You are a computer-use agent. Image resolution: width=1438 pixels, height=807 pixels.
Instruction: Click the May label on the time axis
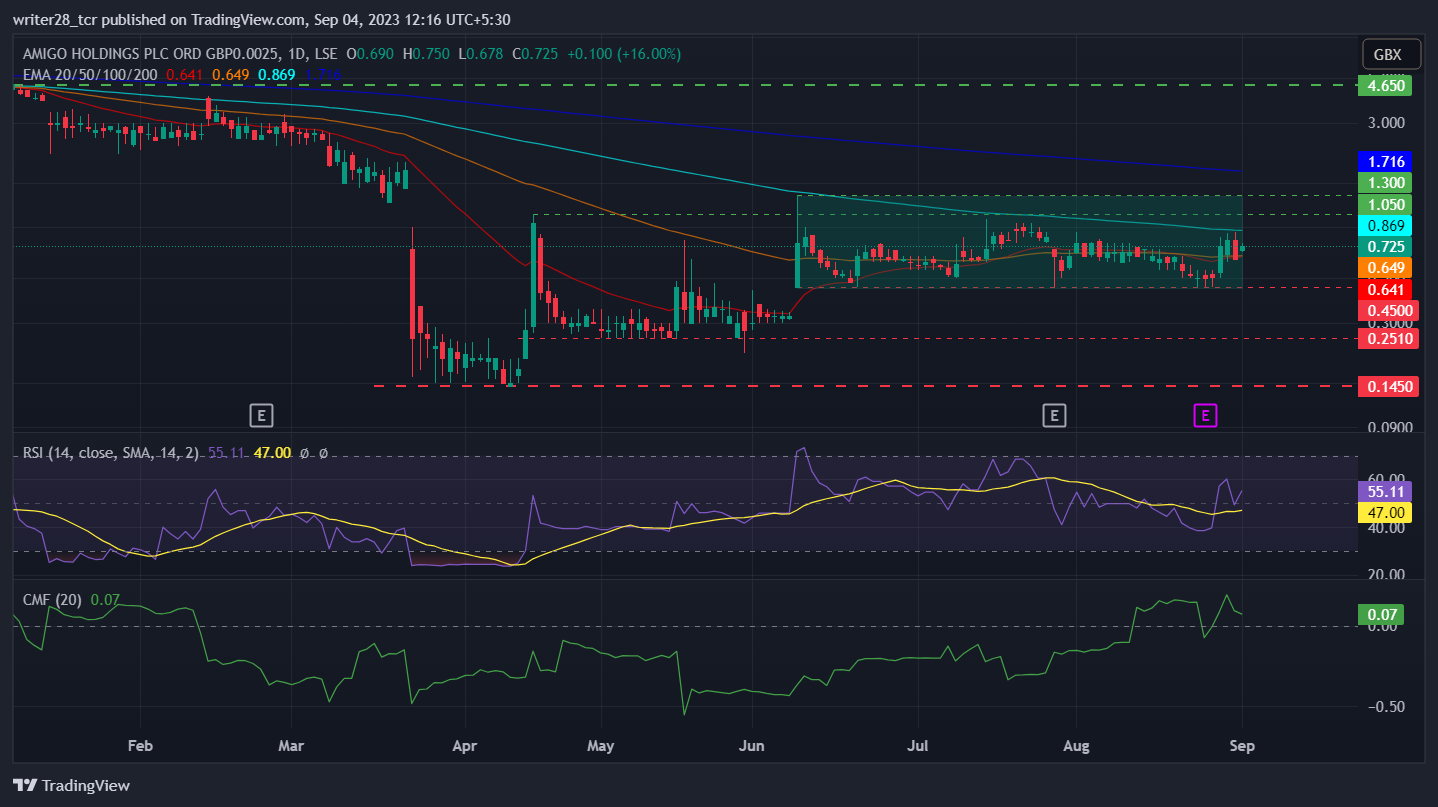pyautogui.click(x=600, y=746)
